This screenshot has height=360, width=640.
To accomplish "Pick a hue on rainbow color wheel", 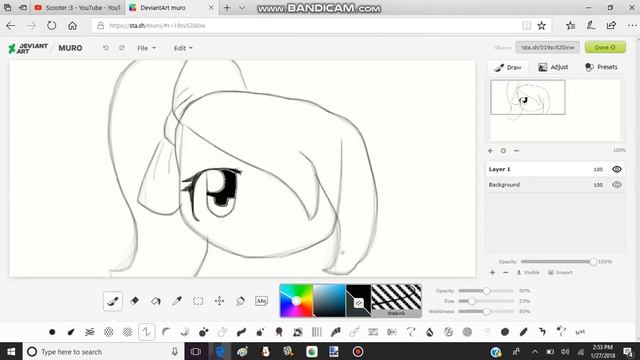I will point(296,301).
